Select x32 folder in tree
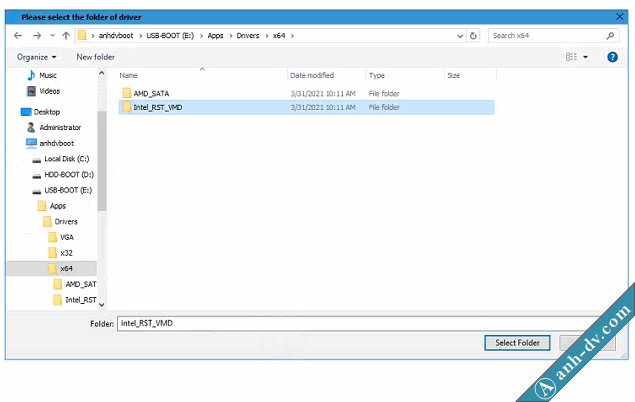The image size is (635, 402). [66, 253]
